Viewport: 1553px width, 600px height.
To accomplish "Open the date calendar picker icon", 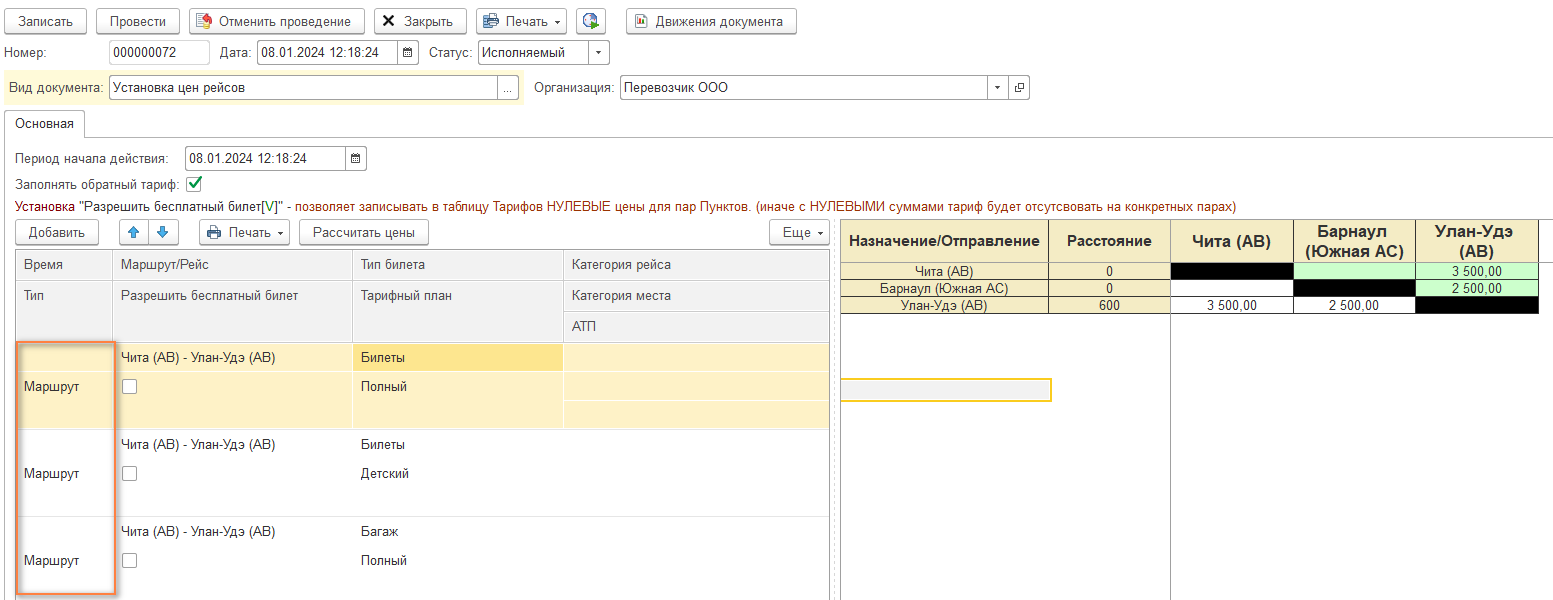I will [408, 53].
